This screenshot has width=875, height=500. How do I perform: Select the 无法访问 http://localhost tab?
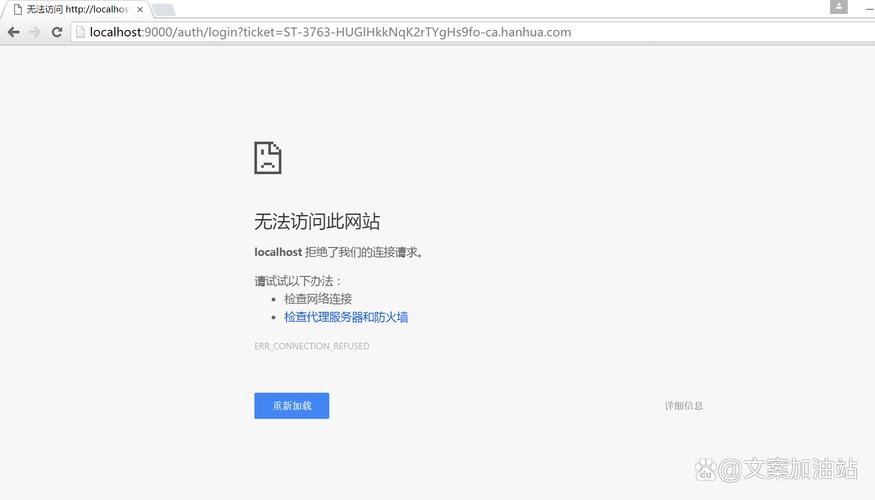click(77, 9)
